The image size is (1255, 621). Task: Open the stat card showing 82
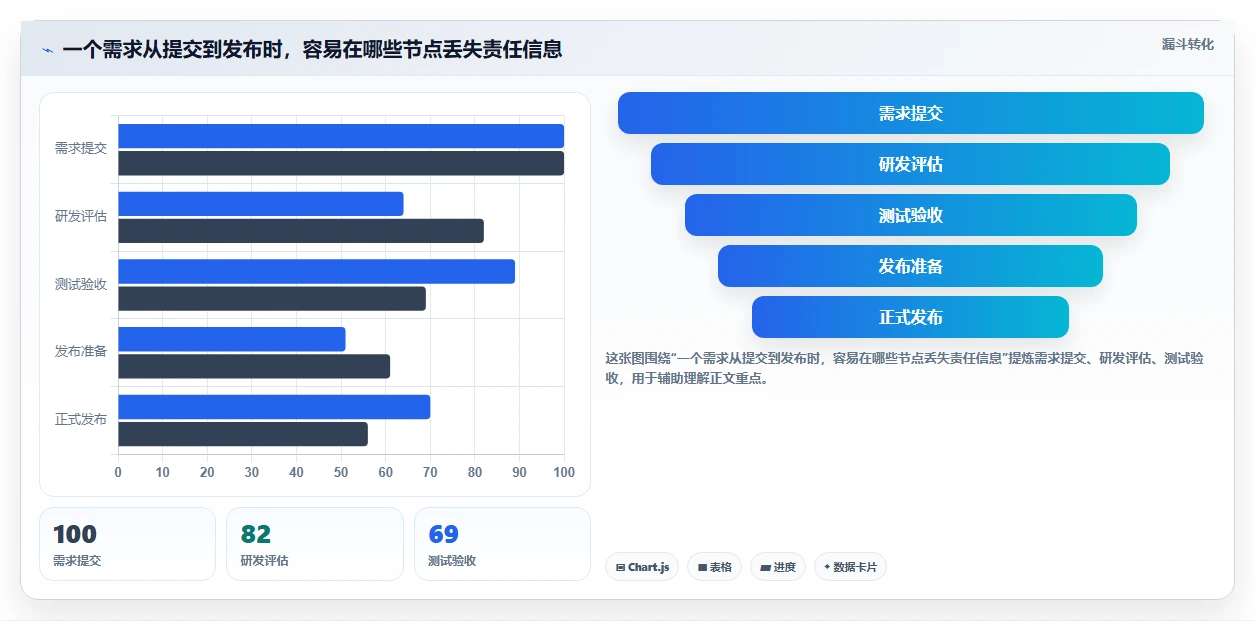315,544
